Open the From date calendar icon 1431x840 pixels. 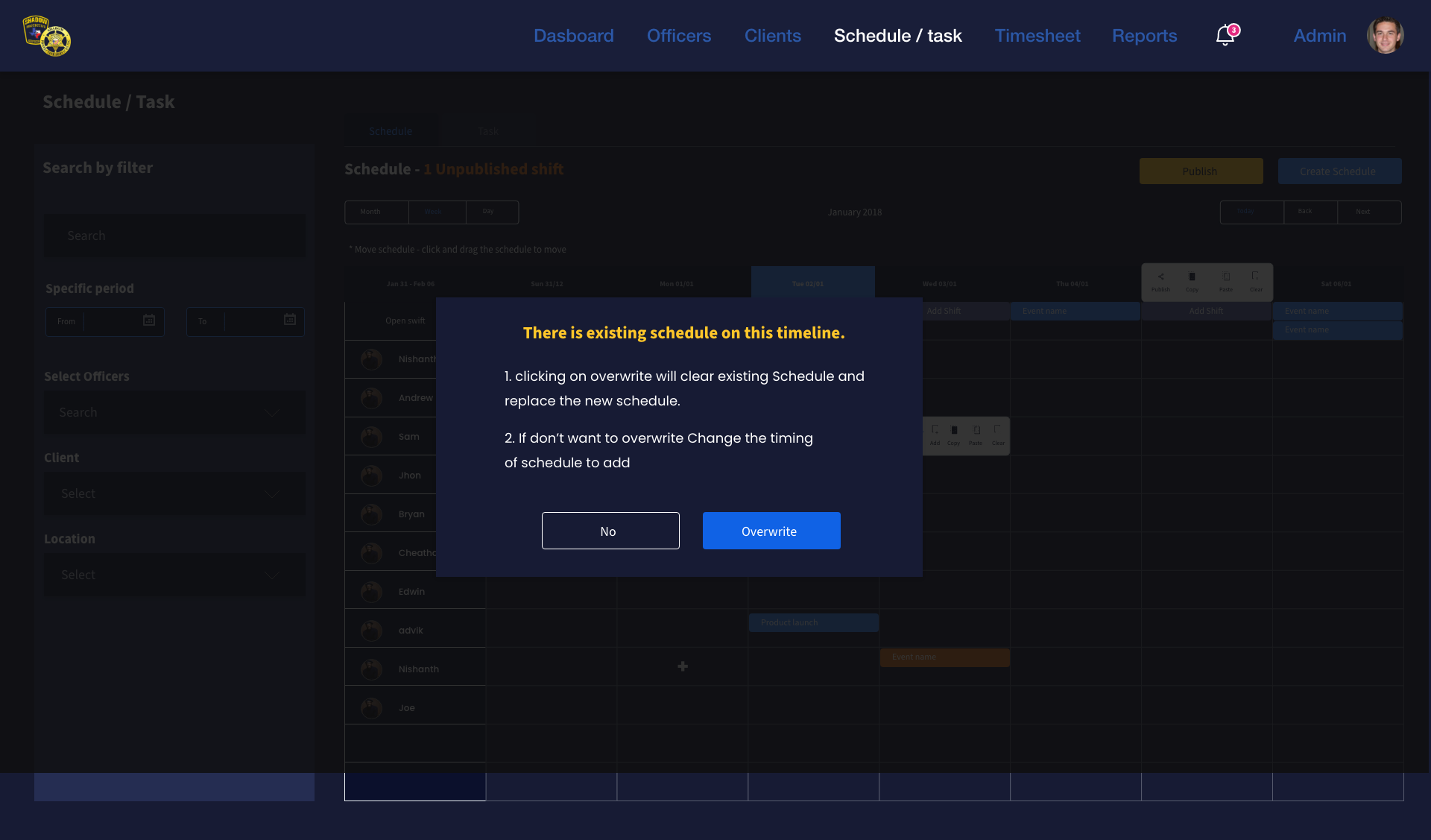[149, 320]
